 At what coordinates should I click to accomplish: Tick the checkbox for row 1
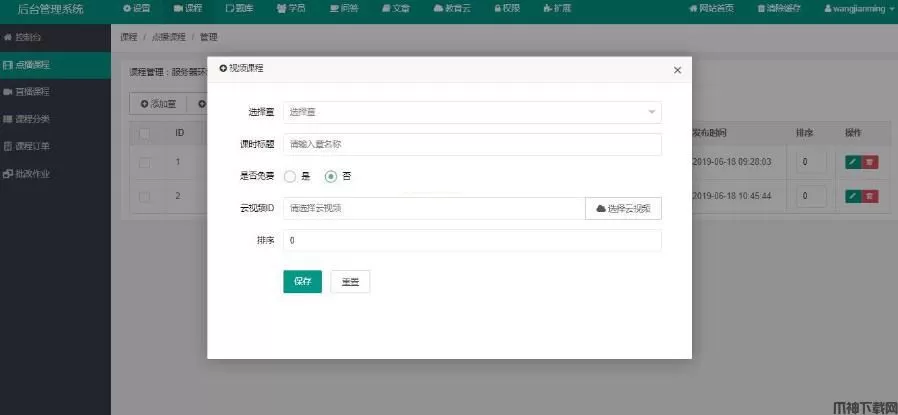click(x=145, y=162)
